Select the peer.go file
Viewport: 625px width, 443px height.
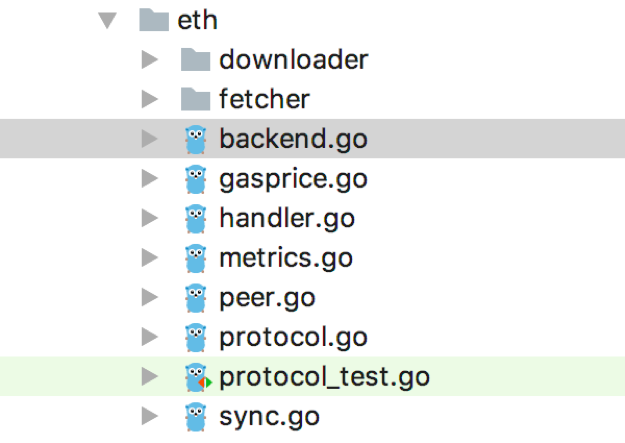coord(312,297)
